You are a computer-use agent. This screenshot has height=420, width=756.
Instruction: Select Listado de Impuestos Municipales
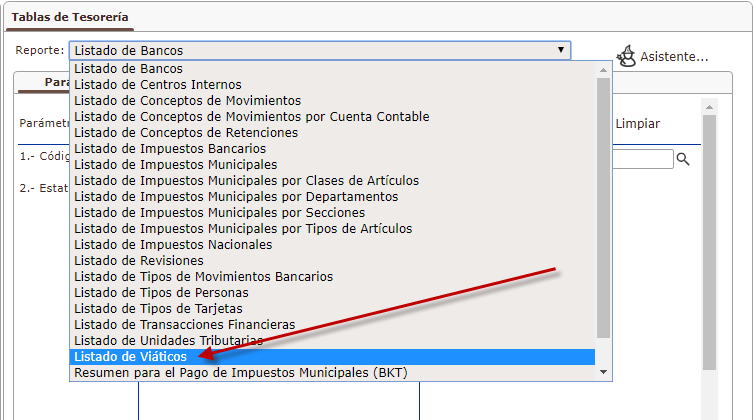point(332,164)
